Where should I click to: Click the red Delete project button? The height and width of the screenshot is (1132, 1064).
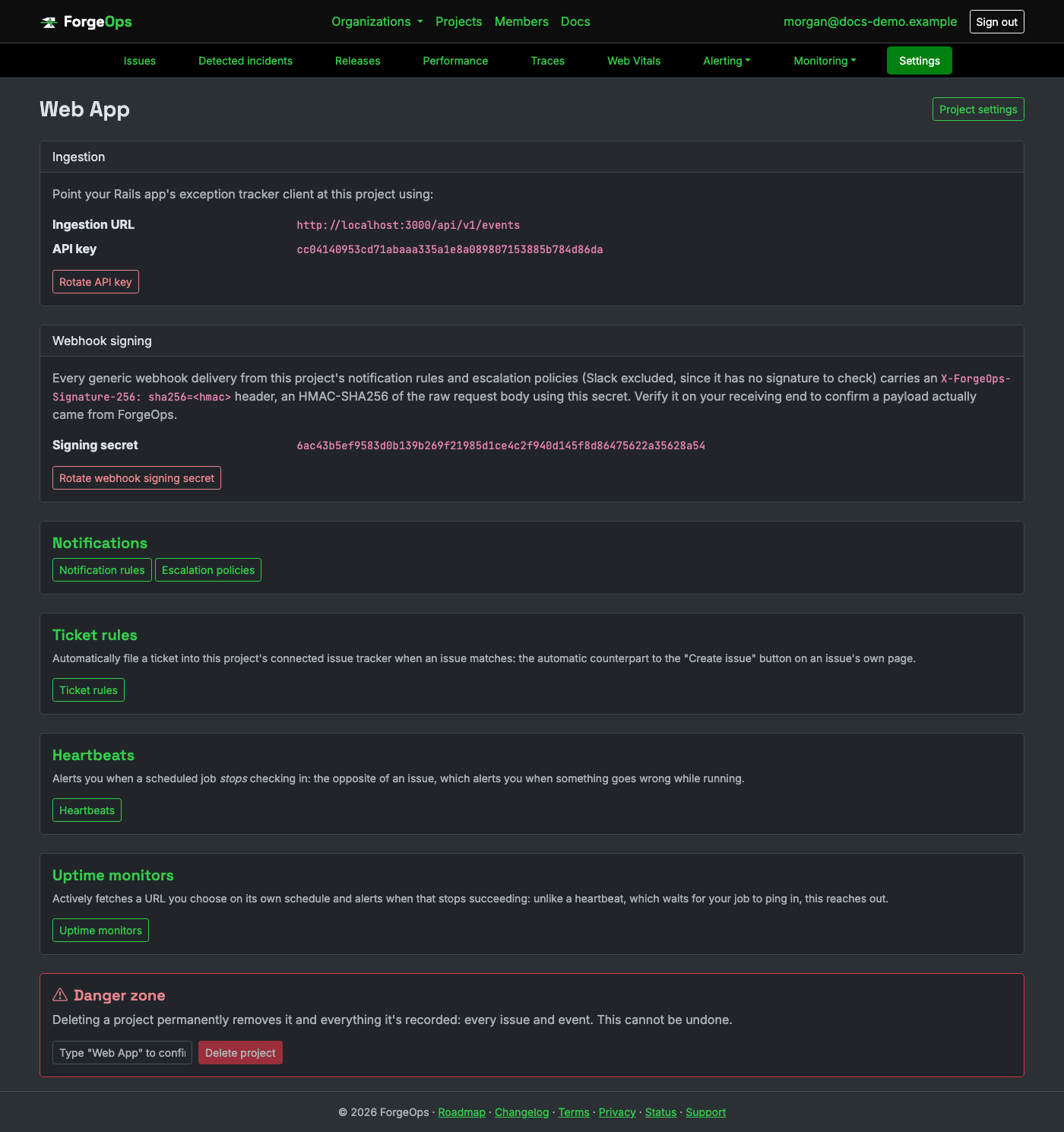[x=240, y=1053]
